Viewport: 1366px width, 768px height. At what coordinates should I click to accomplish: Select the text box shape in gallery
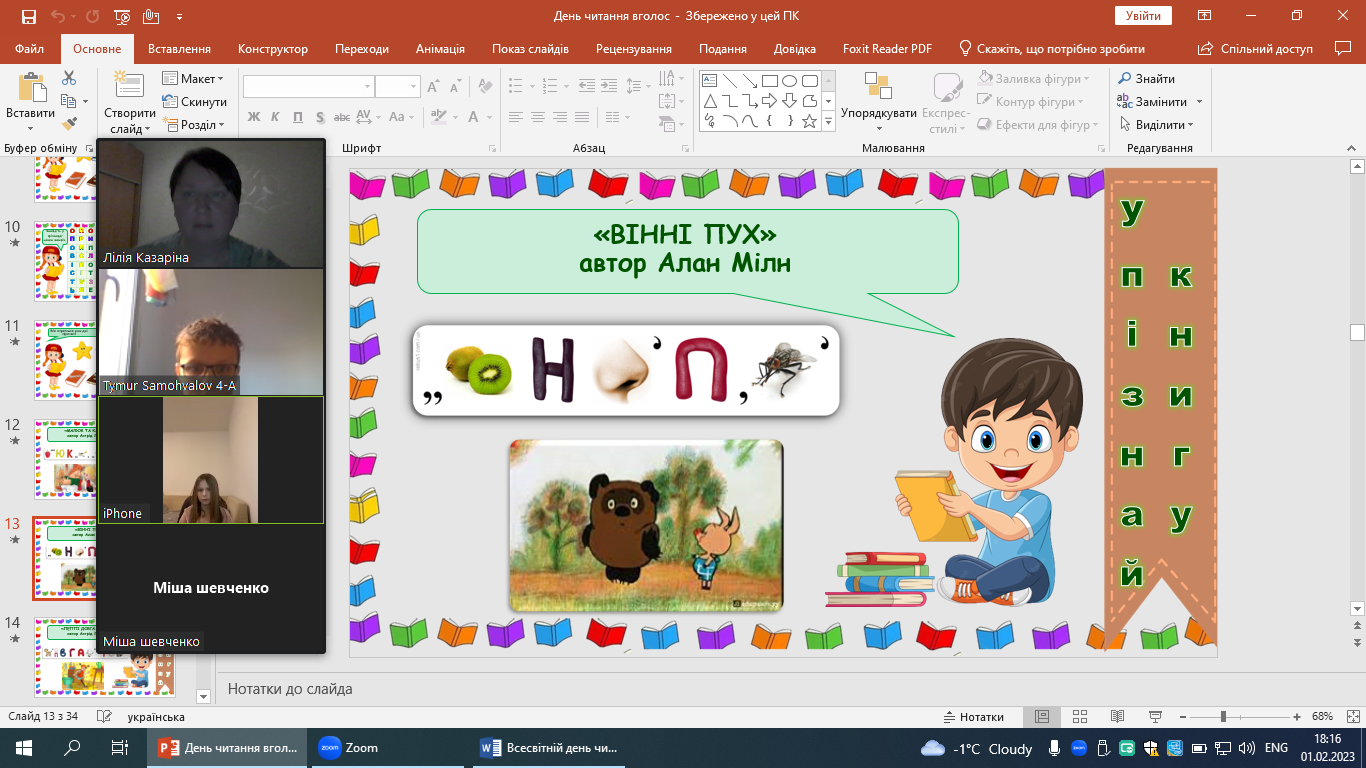tap(709, 81)
